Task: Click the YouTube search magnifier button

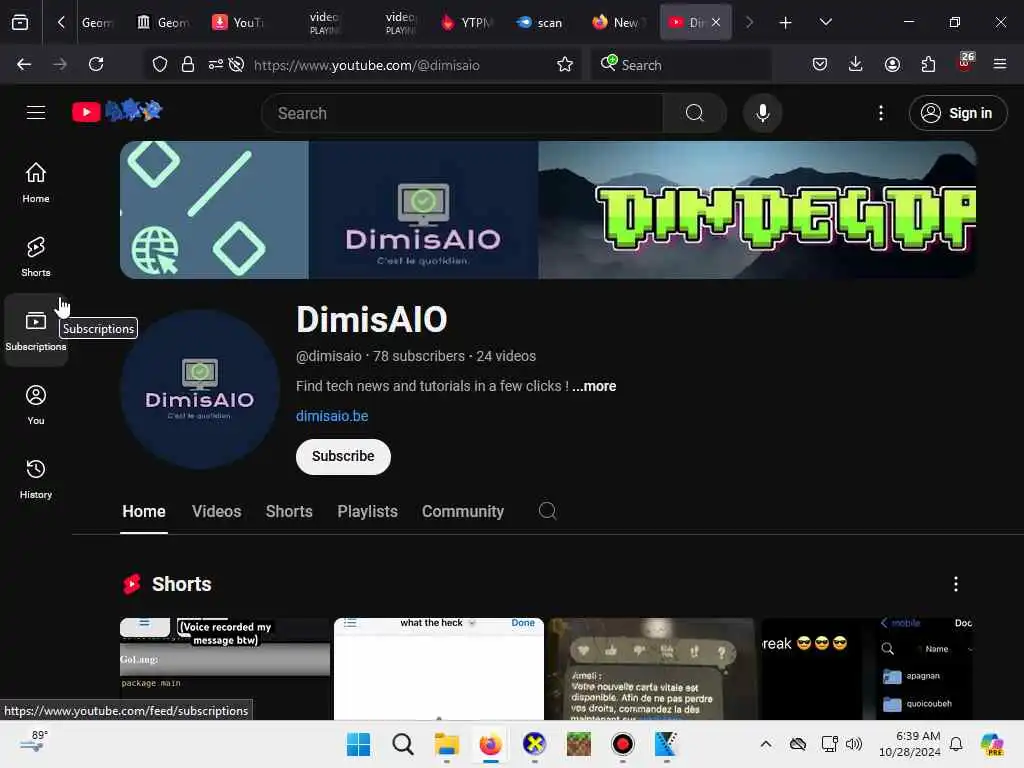Action: pyautogui.click(x=694, y=113)
